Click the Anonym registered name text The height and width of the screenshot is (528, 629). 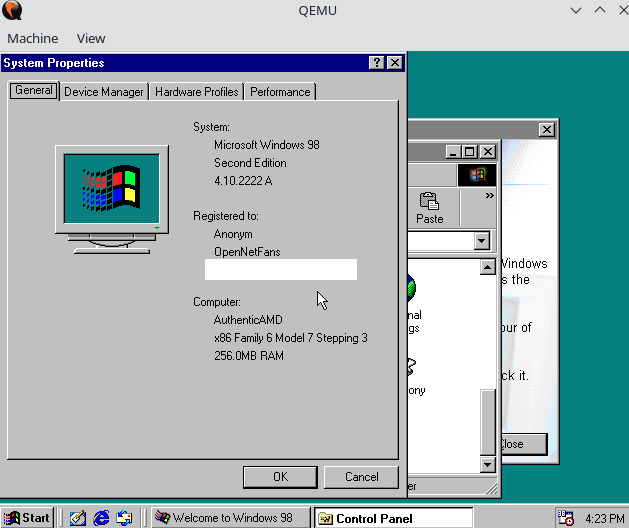point(233,234)
